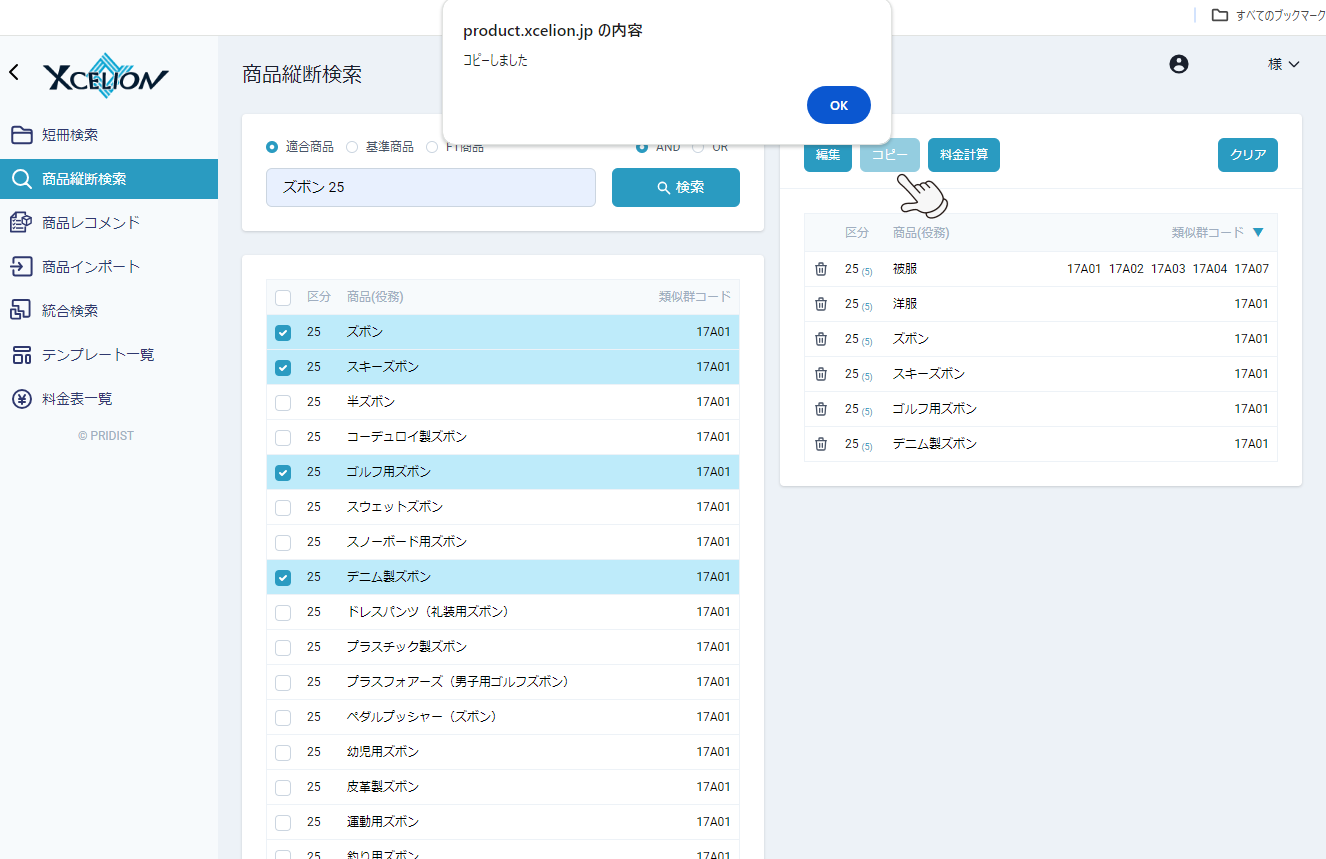Click the 17A07 code in the 被服 row

1251,269
